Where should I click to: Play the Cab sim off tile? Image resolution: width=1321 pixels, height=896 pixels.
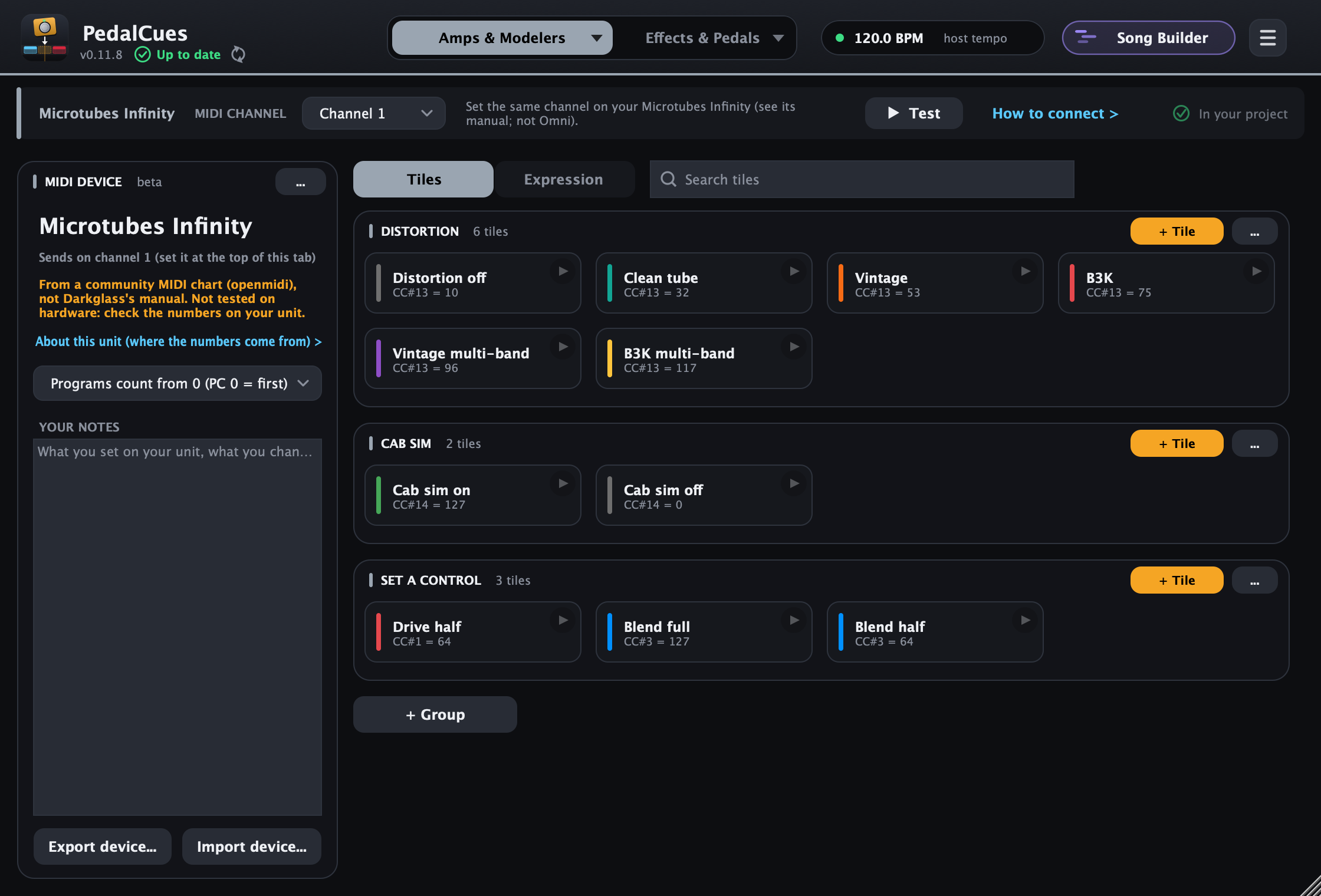coord(794,483)
